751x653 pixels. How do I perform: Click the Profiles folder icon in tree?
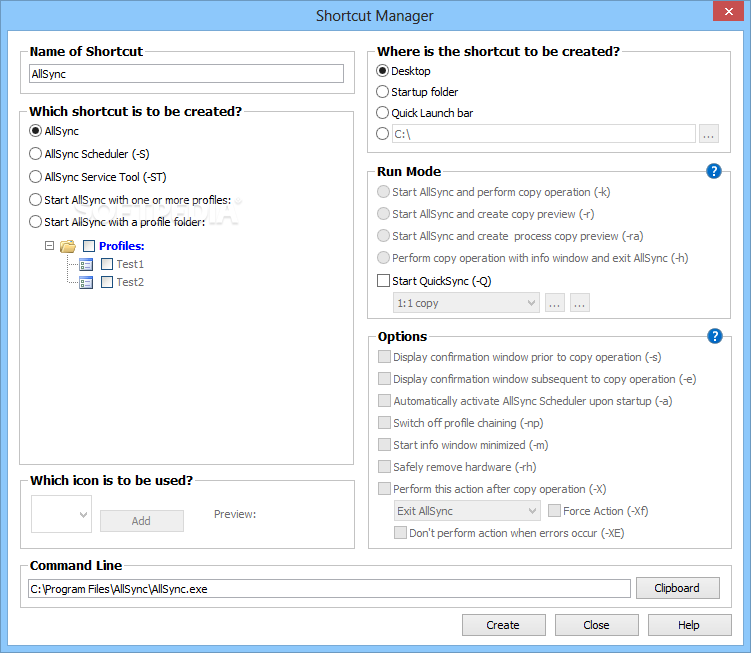(68, 246)
